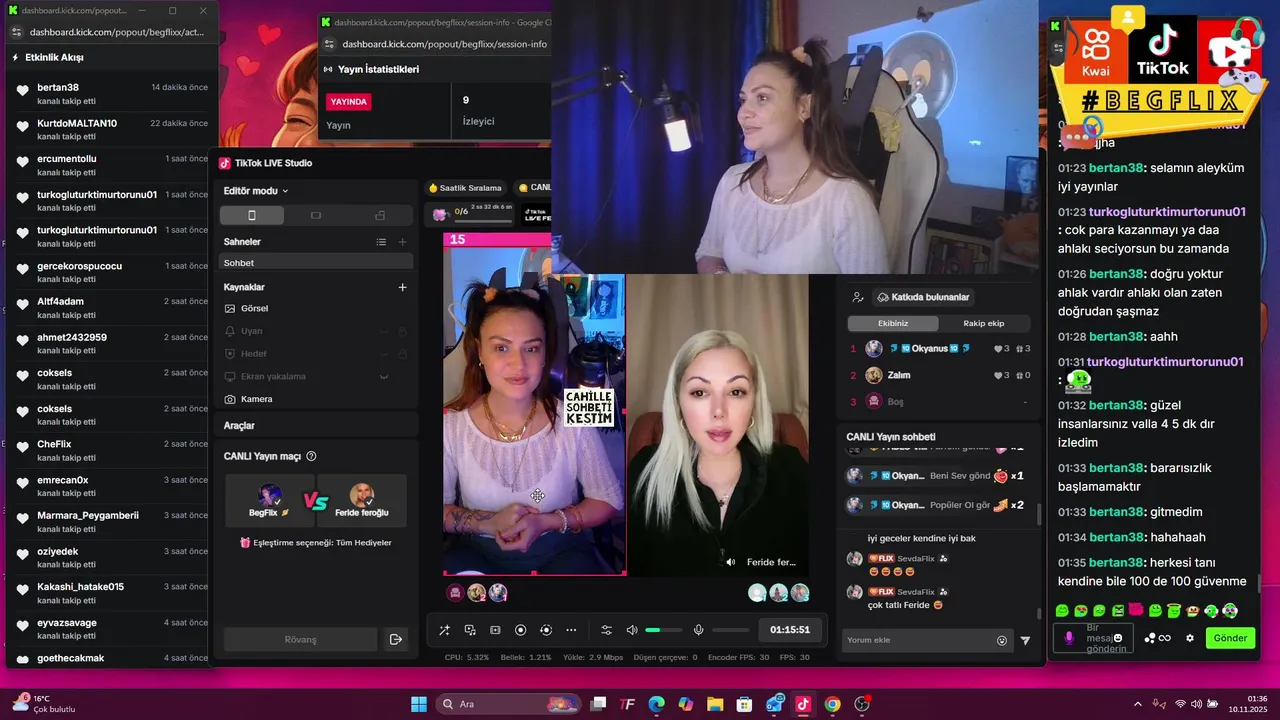Image resolution: width=1280 pixels, height=720 pixels.
Task: Open the magic wand effects tool
Action: point(444,630)
